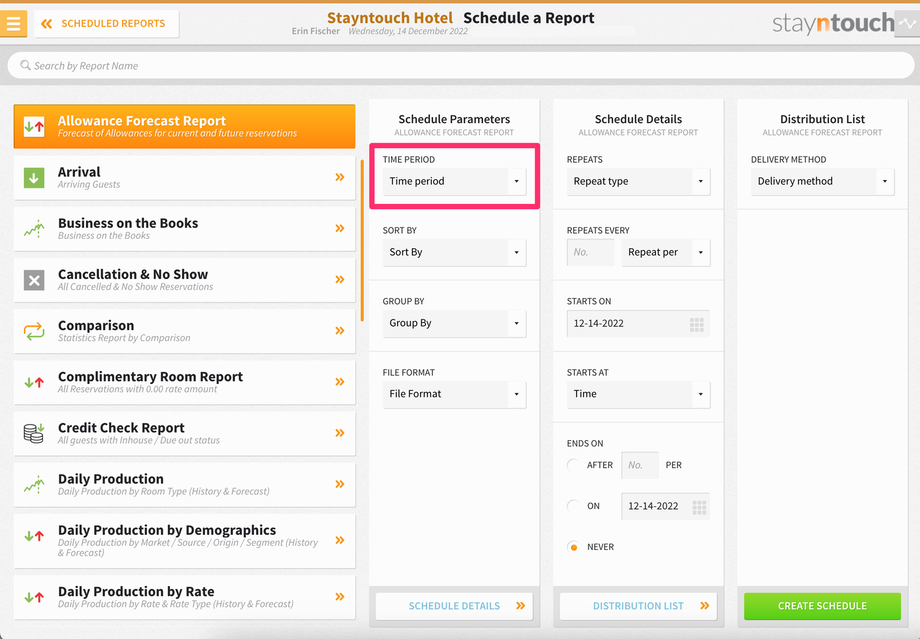Viewport: 920px width, 639px height.
Task: Open the Starts On calendar picker icon
Action: pos(696,324)
